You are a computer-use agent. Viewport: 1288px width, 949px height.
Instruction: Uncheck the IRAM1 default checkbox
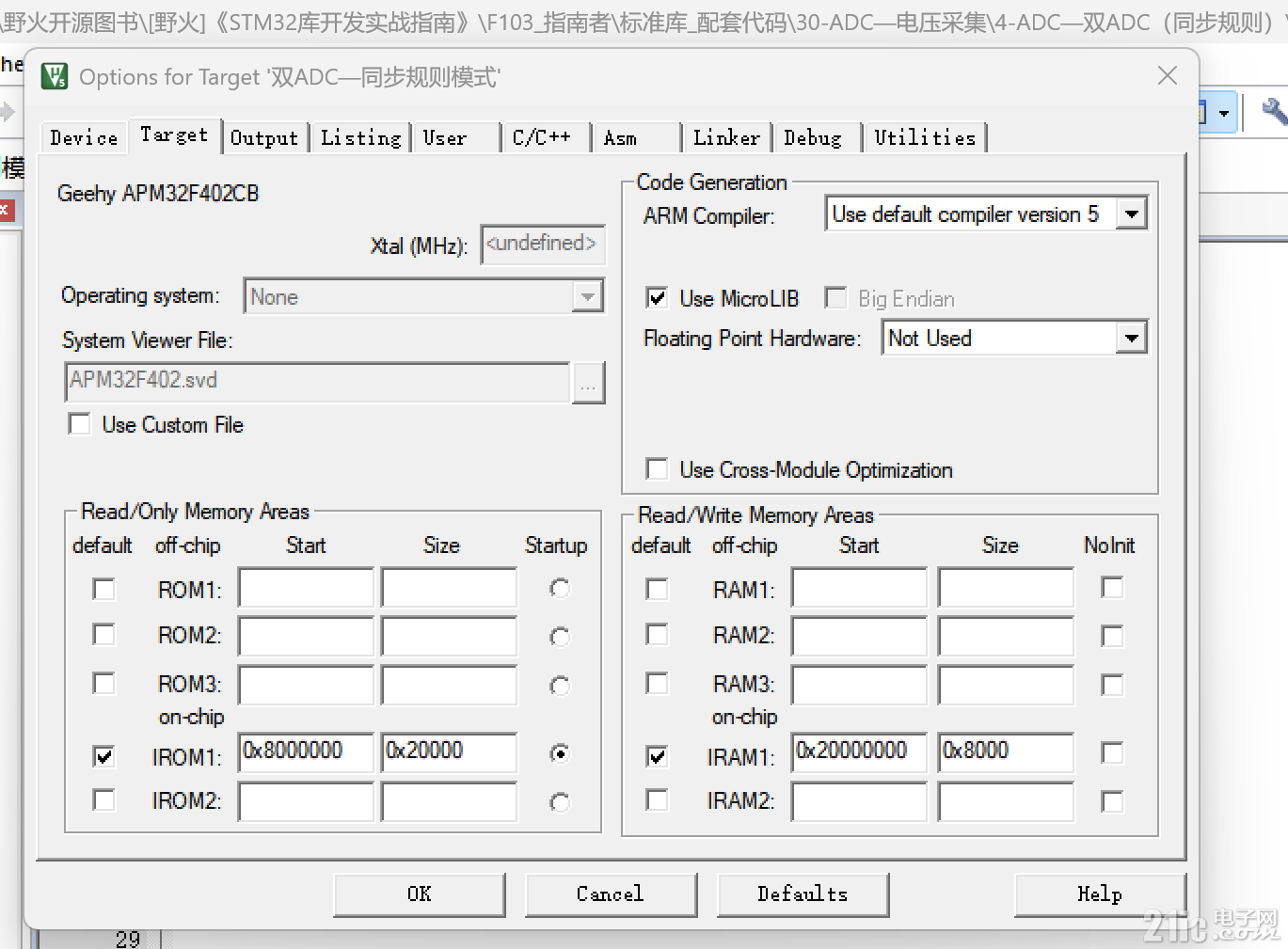(x=657, y=755)
